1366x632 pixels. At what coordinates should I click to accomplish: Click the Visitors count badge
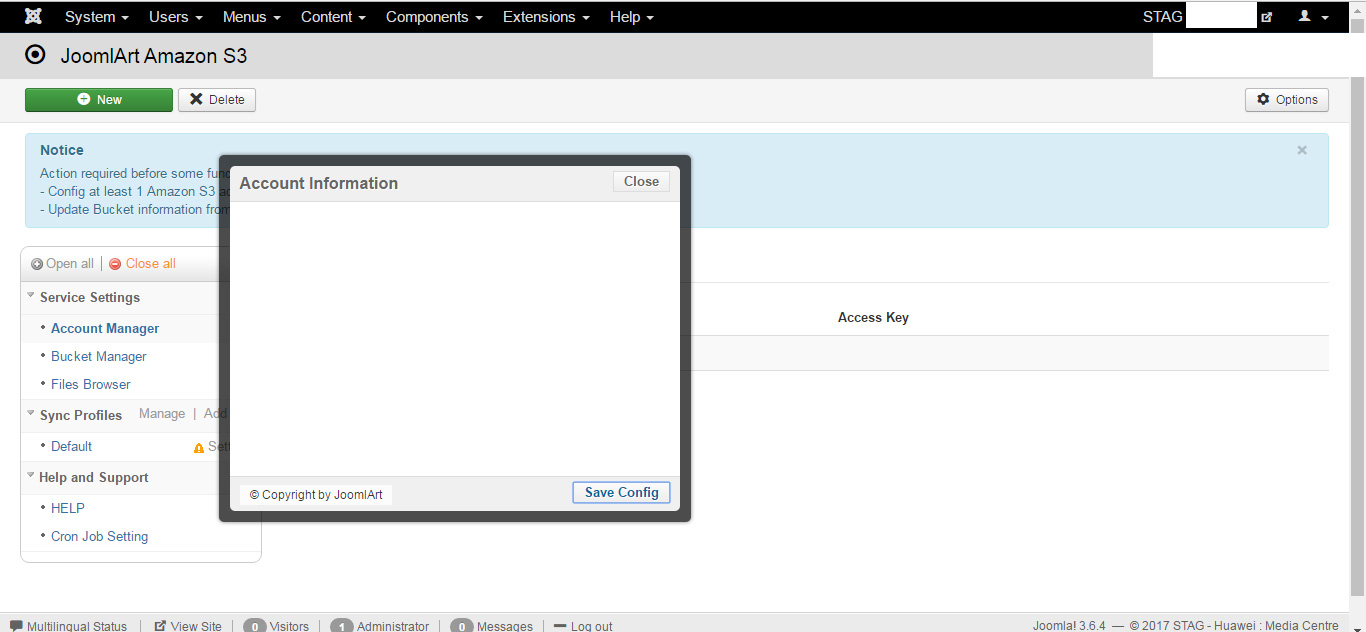click(x=255, y=626)
